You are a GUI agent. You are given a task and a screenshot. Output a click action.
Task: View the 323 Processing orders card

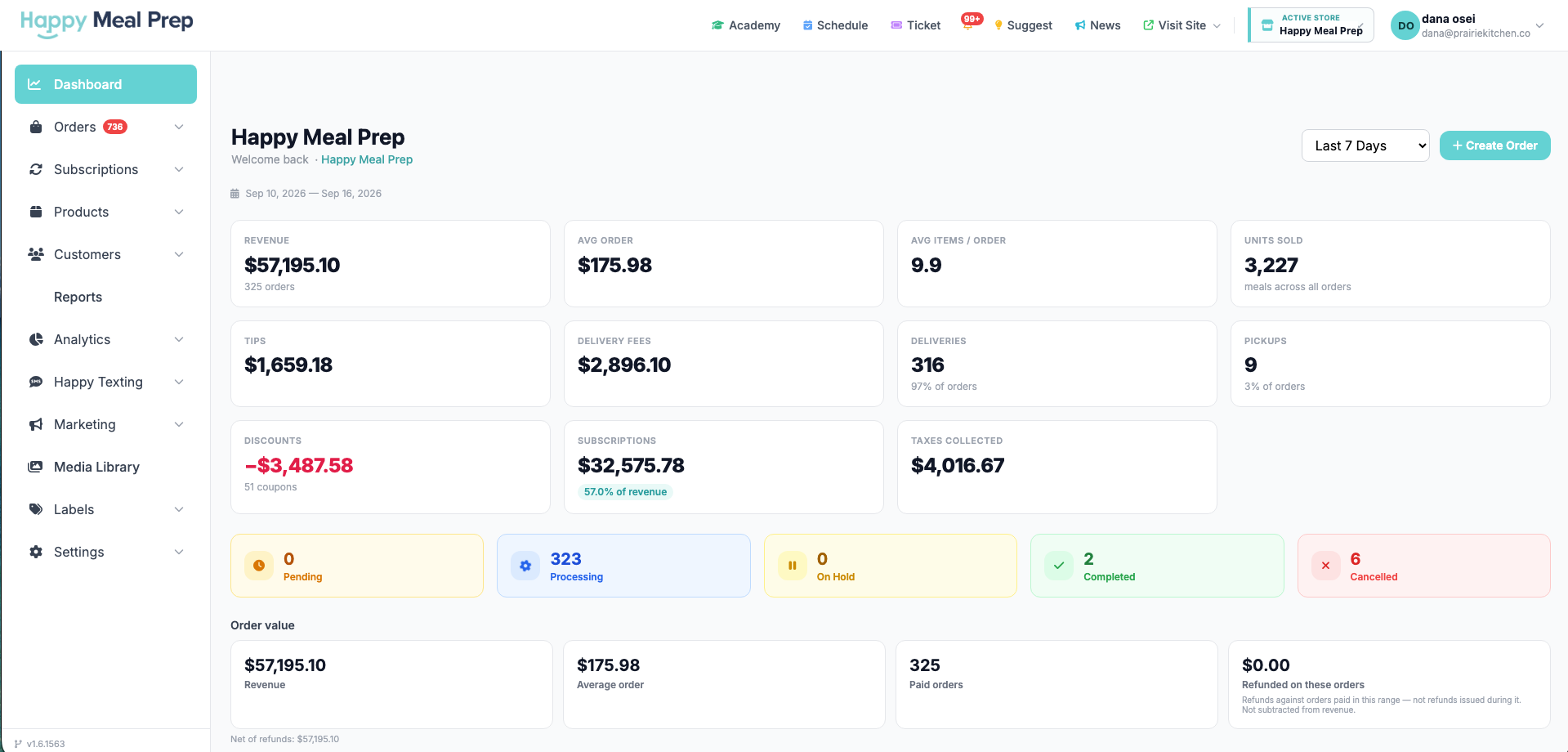click(x=623, y=566)
